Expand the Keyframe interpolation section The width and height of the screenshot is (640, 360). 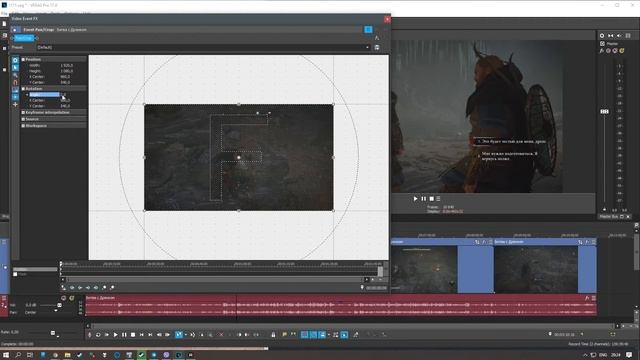point(23,112)
